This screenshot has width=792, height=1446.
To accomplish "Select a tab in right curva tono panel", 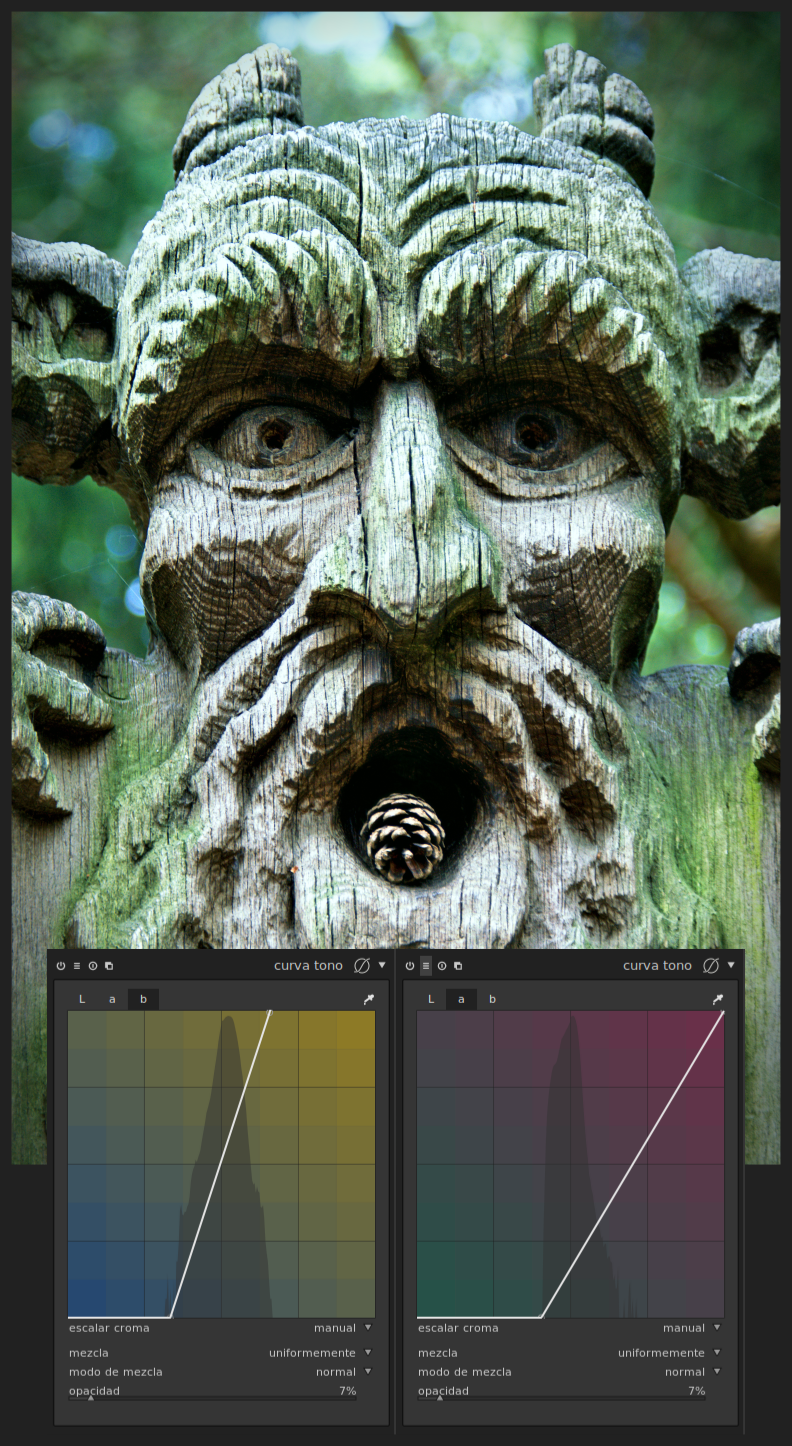I will (x=461, y=999).
